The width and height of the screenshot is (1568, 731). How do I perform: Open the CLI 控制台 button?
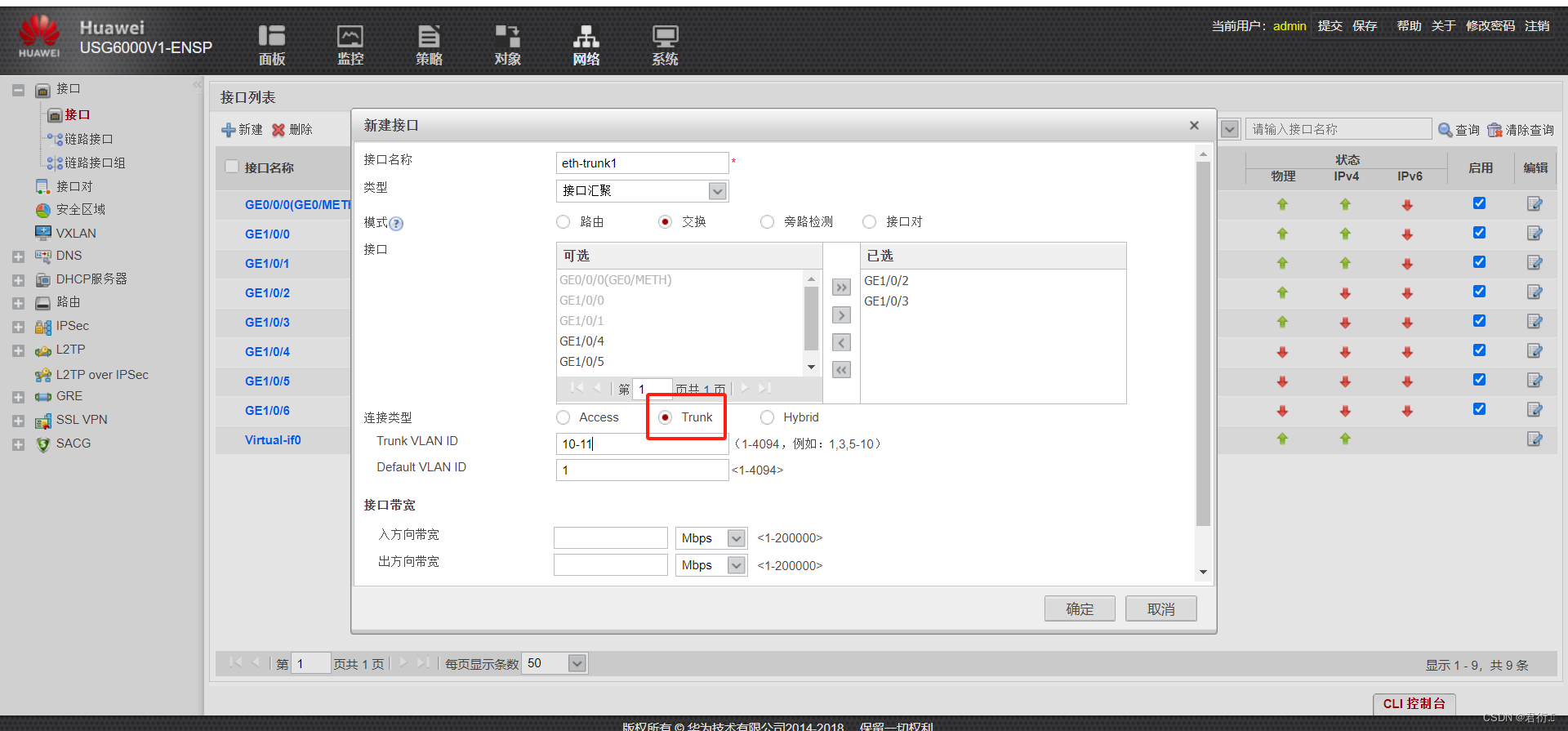pyautogui.click(x=1414, y=703)
